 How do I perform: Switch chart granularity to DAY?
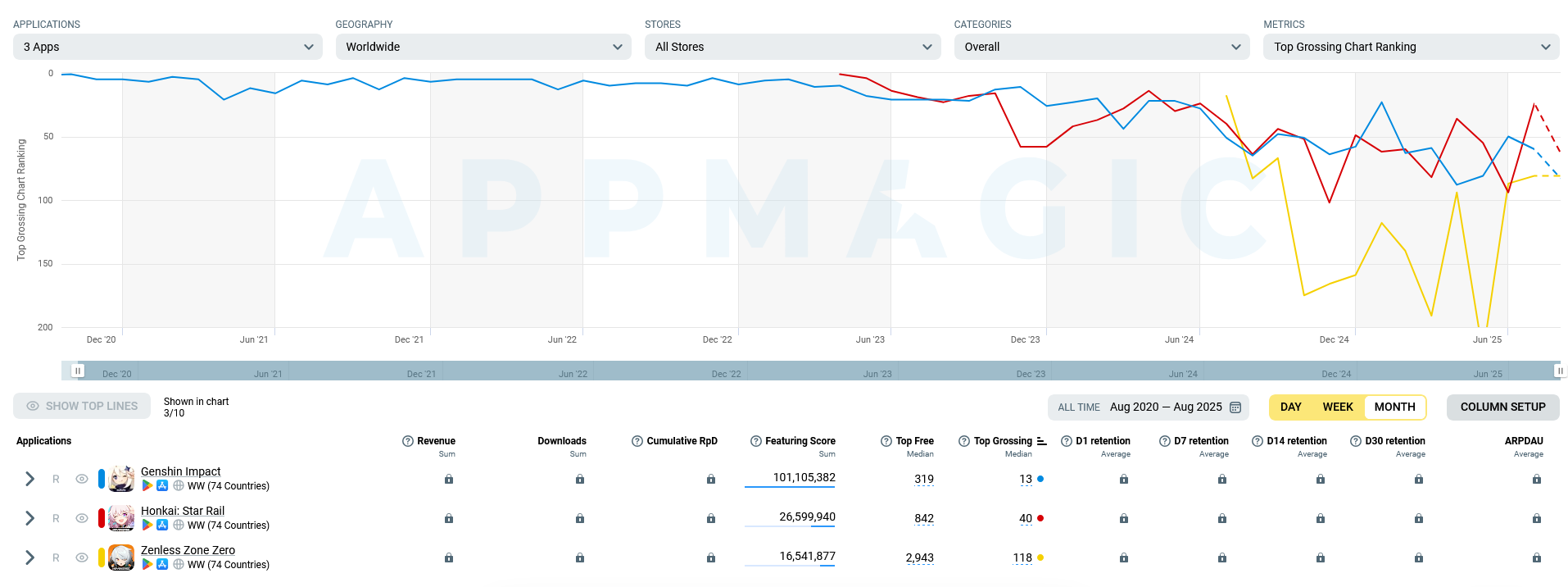(1291, 407)
